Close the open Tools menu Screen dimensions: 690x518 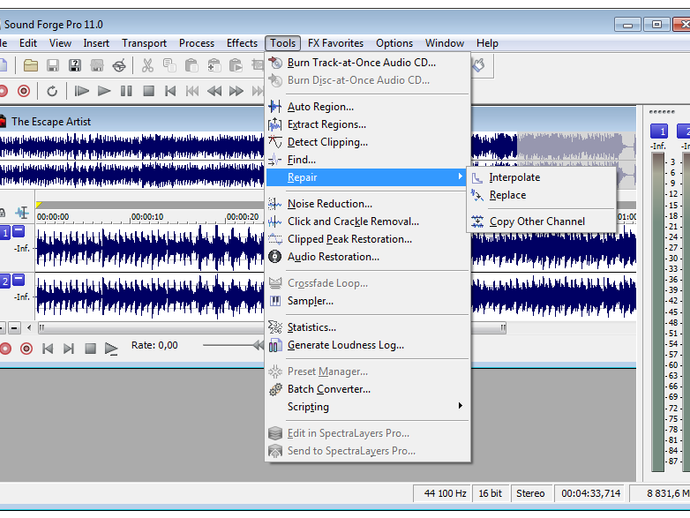283,43
